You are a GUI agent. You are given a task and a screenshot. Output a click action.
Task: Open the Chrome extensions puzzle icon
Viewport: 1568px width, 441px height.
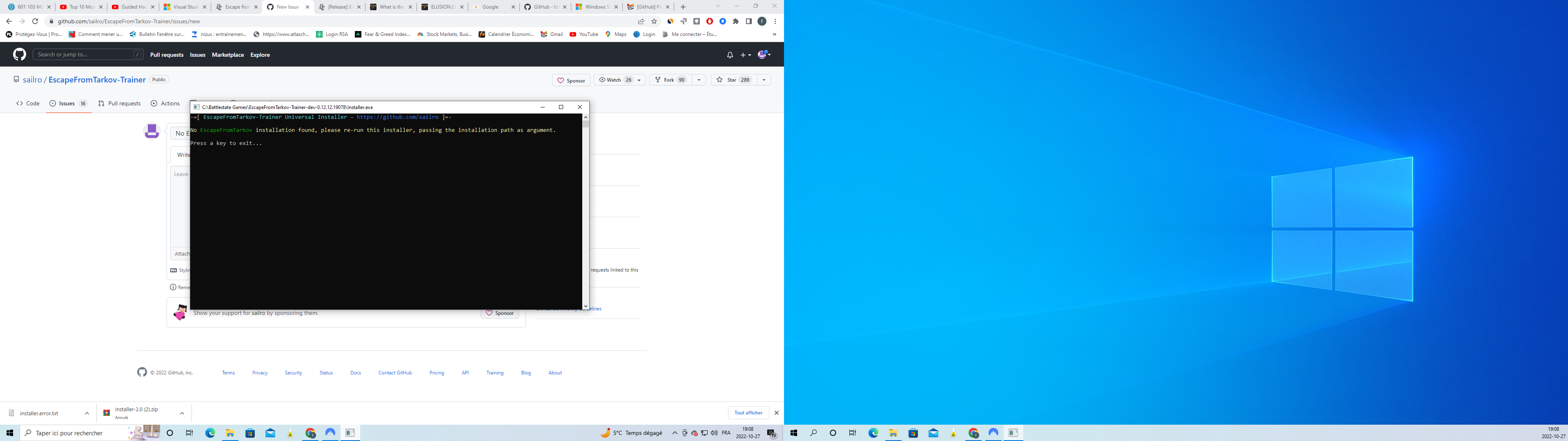[735, 21]
